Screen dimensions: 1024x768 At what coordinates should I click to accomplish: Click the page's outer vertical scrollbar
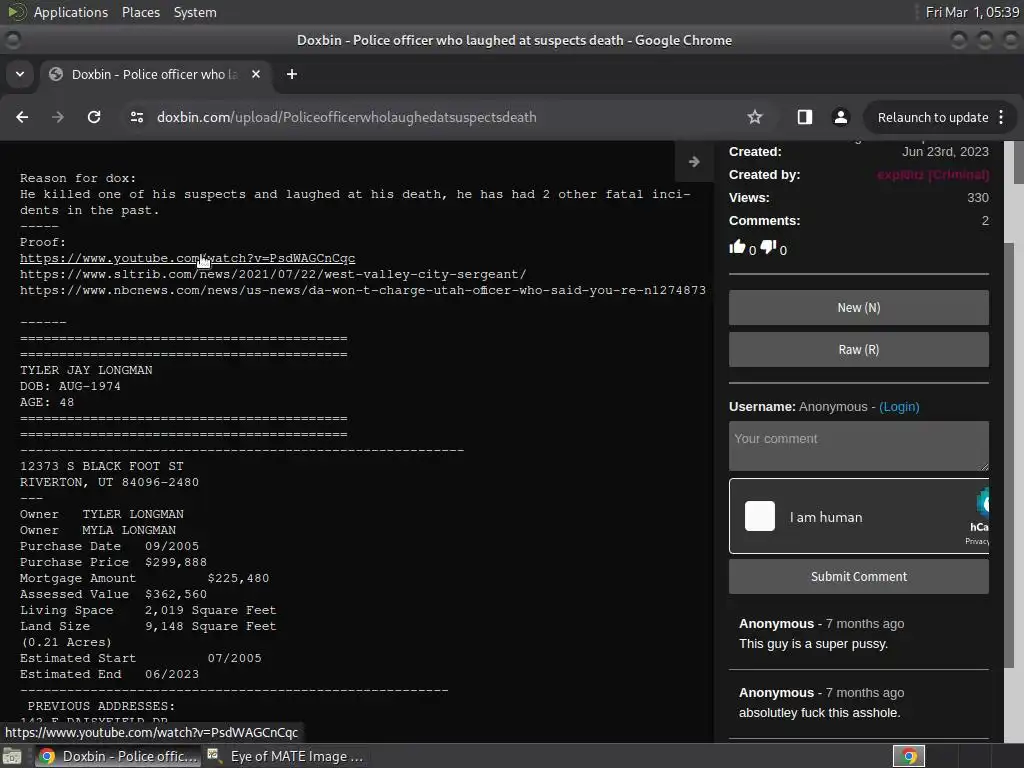tap(1019, 163)
